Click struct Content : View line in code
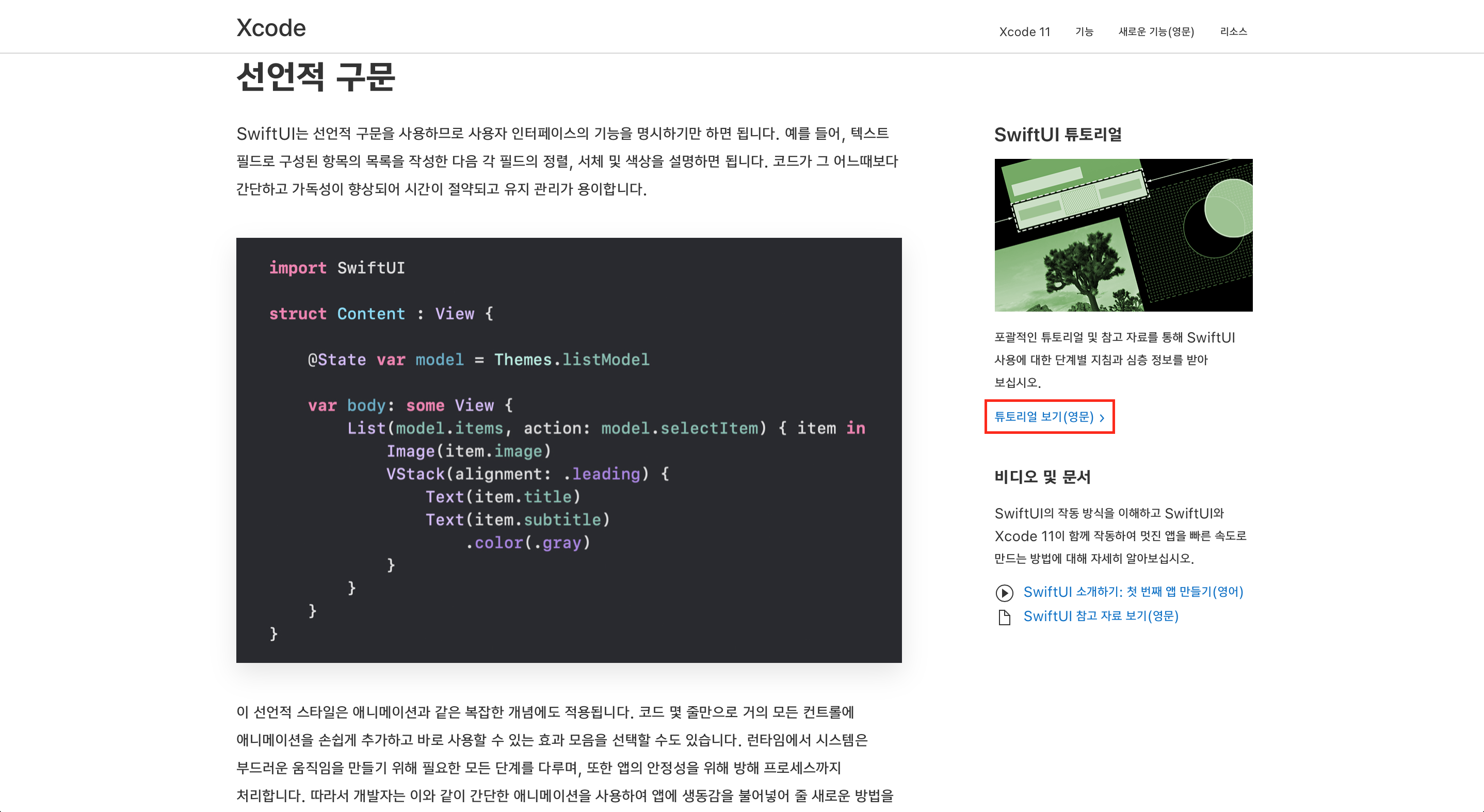1484x812 pixels. coord(381,314)
